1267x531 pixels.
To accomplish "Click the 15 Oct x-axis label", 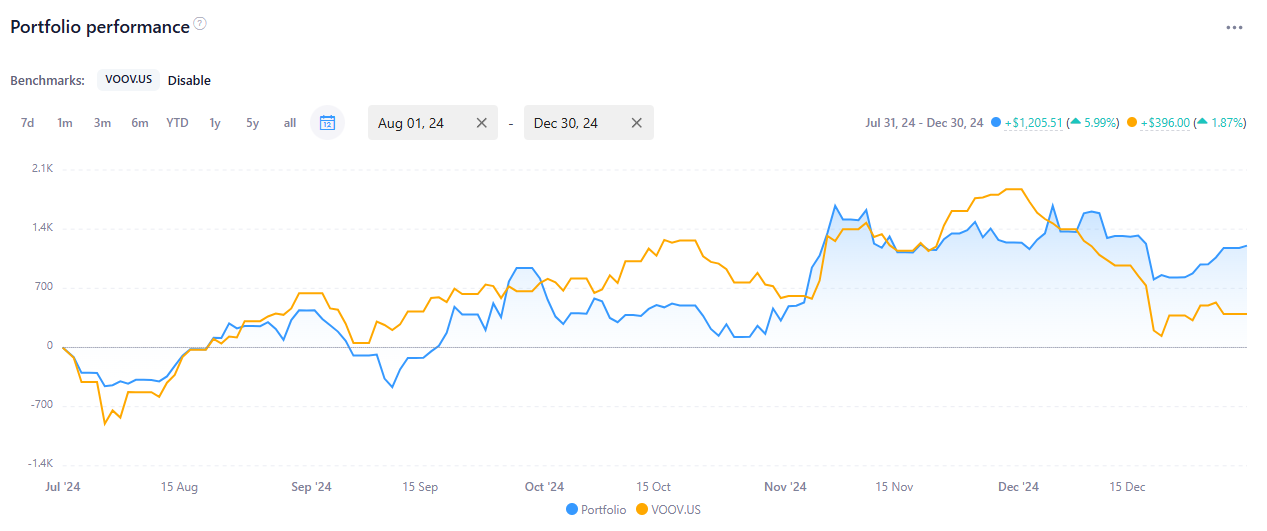I will tap(653, 487).
